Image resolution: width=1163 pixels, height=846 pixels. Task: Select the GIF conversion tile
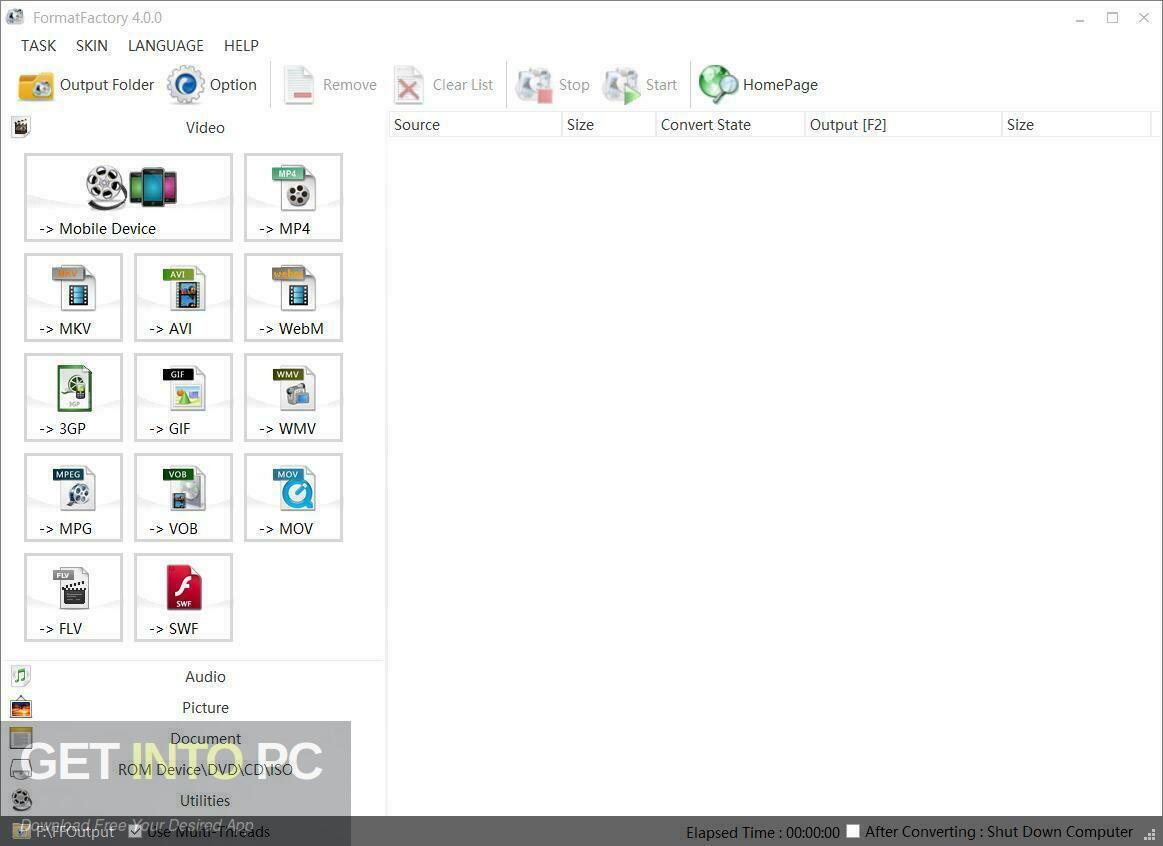[x=183, y=397]
